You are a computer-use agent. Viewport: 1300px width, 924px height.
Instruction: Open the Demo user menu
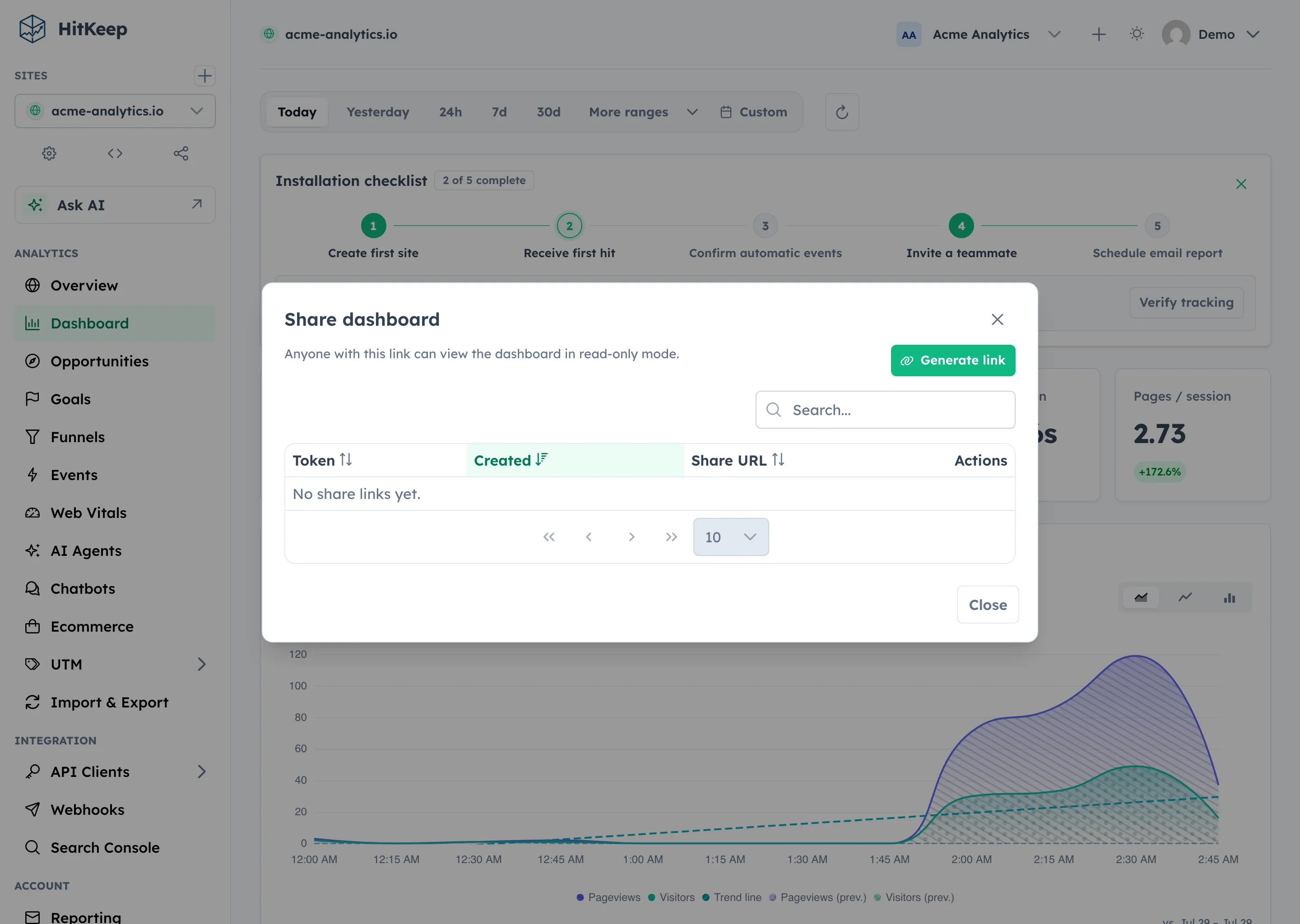pos(1211,34)
